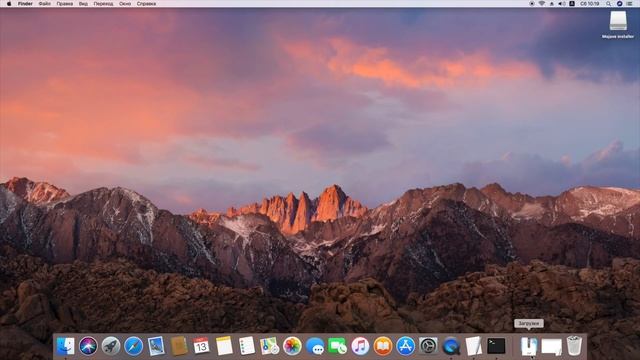
Task: Open Launchpad rocket icon in Dock
Action: pyautogui.click(x=111, y=346)
